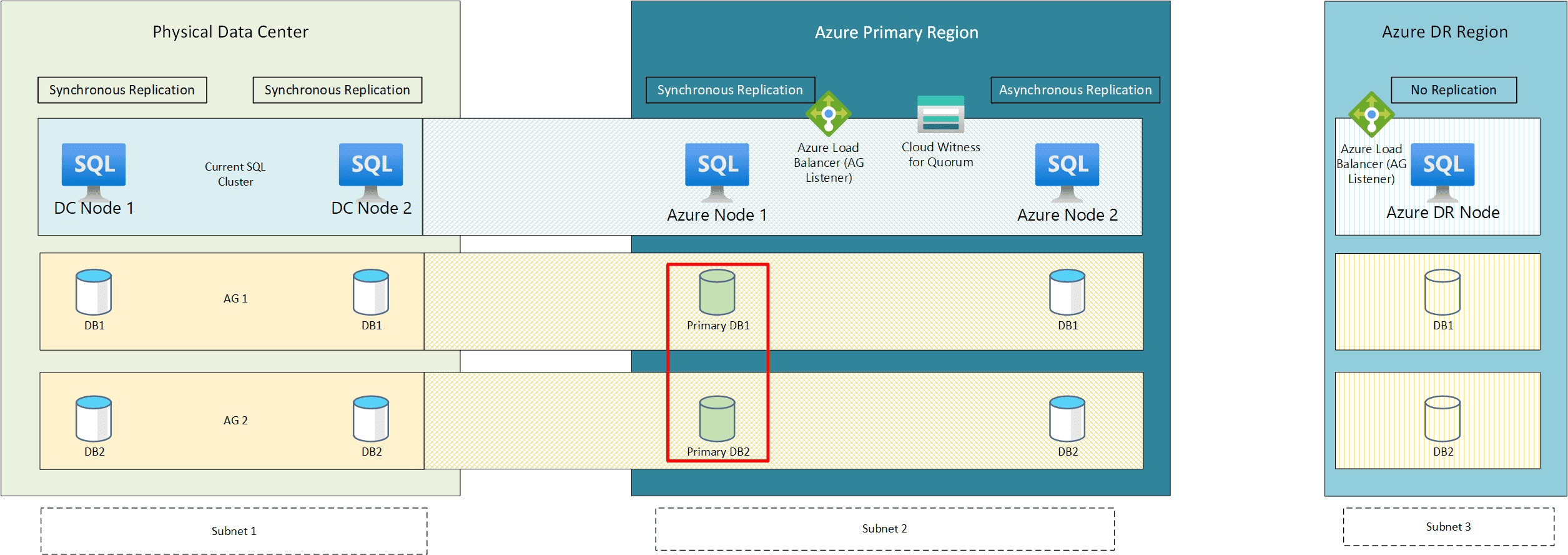Screen dimensions: 1568x555
Task: Click the DB2 cylinder under Azure Node 2
Action: (x=1067, y=418)
